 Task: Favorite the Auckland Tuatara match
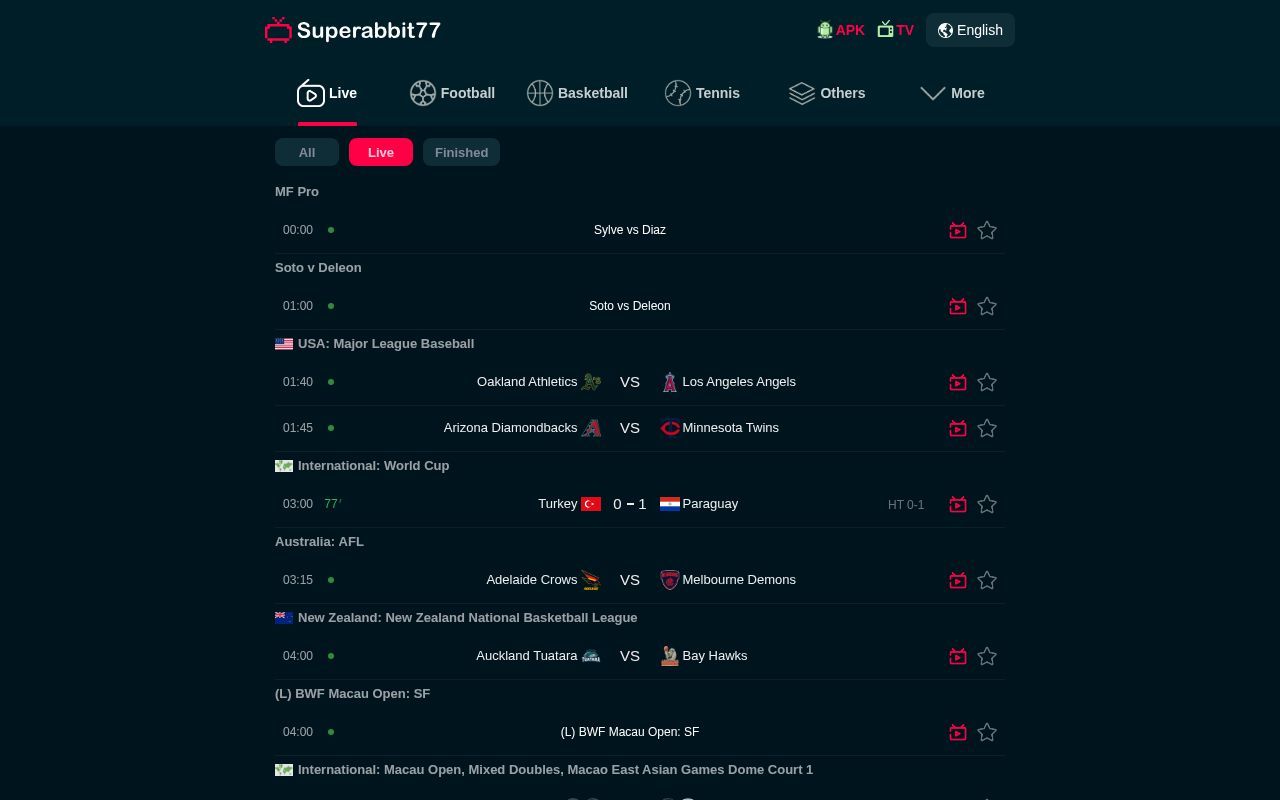[x=987, y=656]
